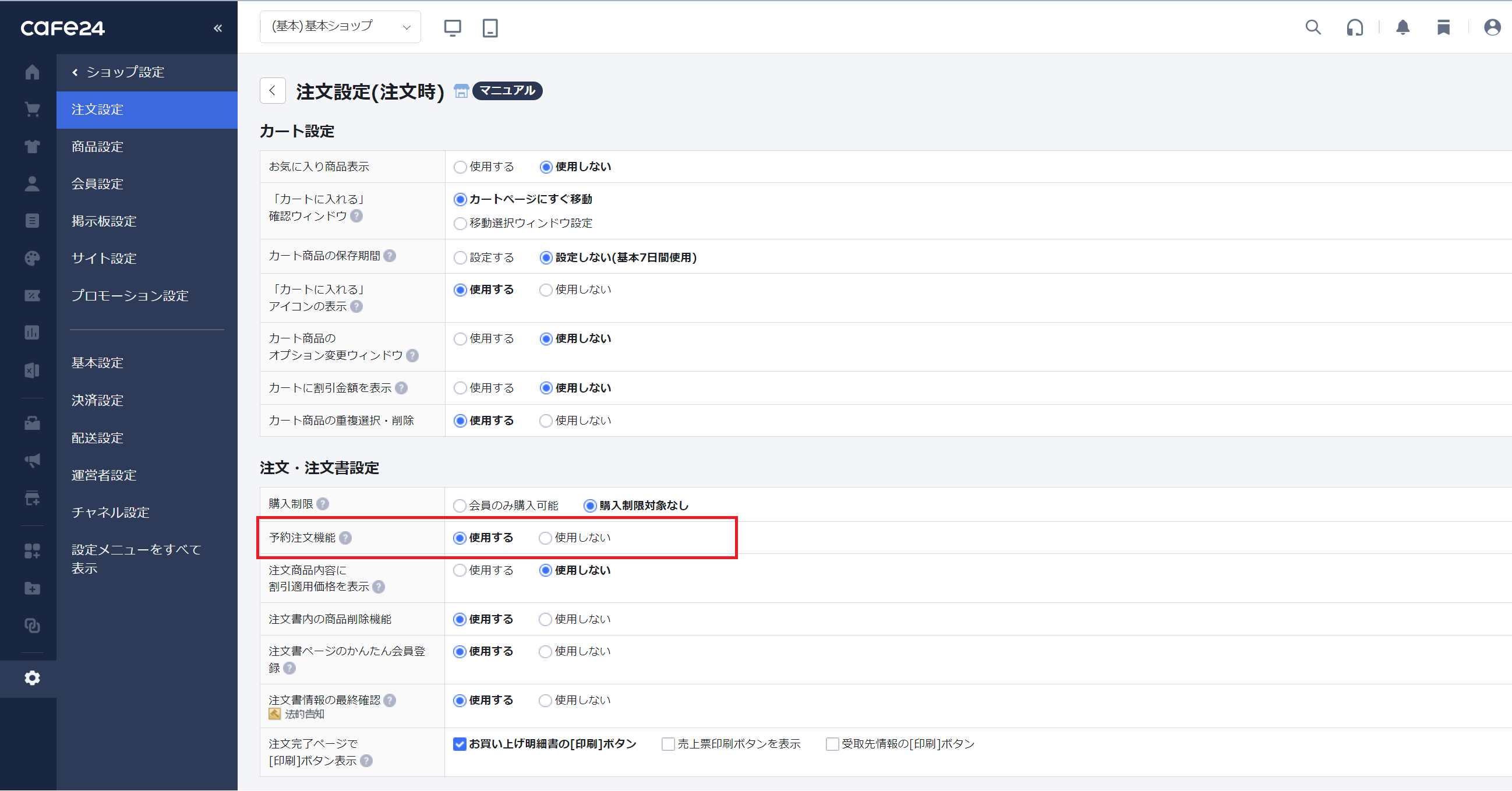Select 会員のみ購入可能 radio option

pos(460,506)
